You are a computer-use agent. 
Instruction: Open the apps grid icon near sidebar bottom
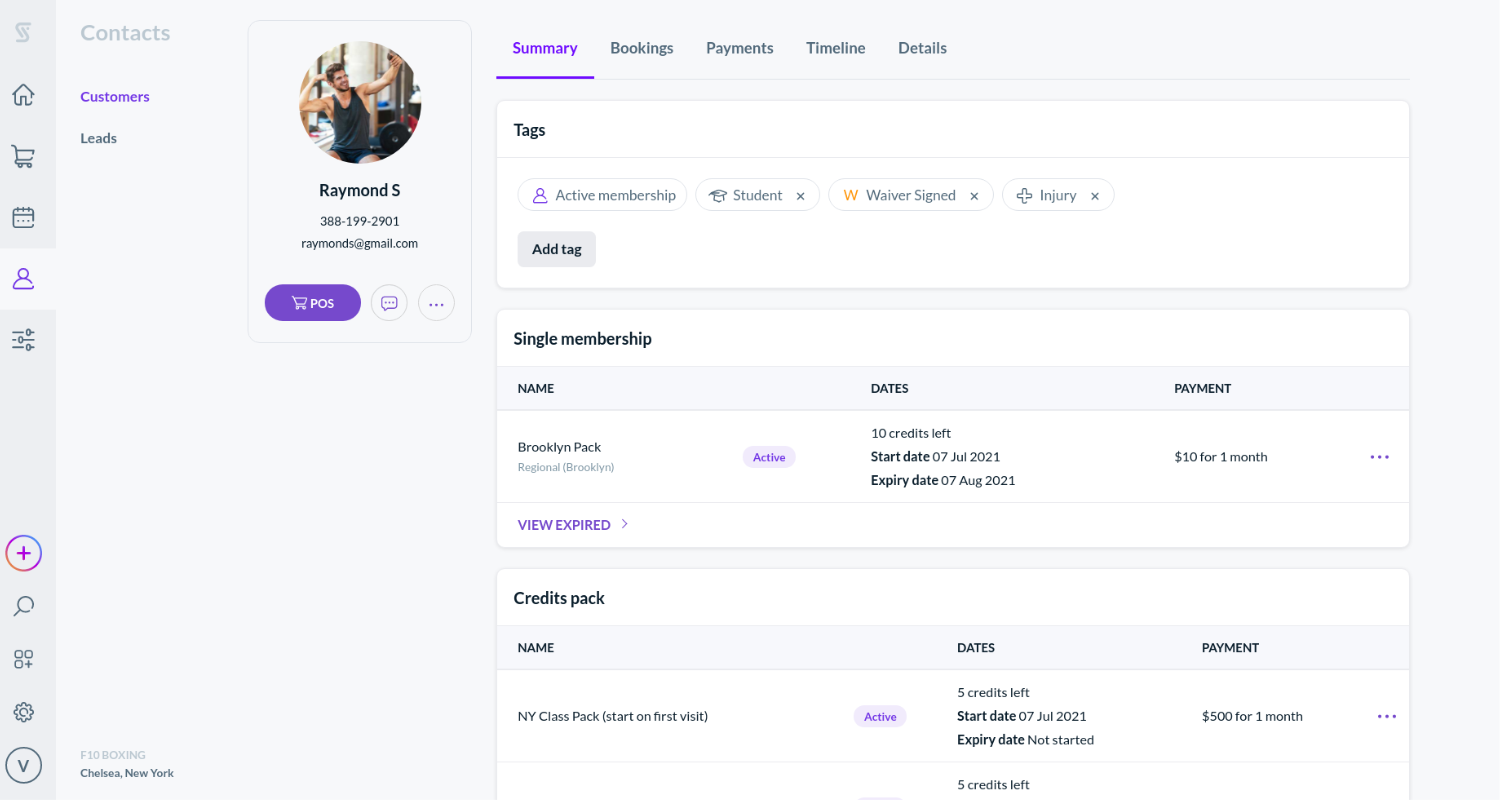(23, 659)
